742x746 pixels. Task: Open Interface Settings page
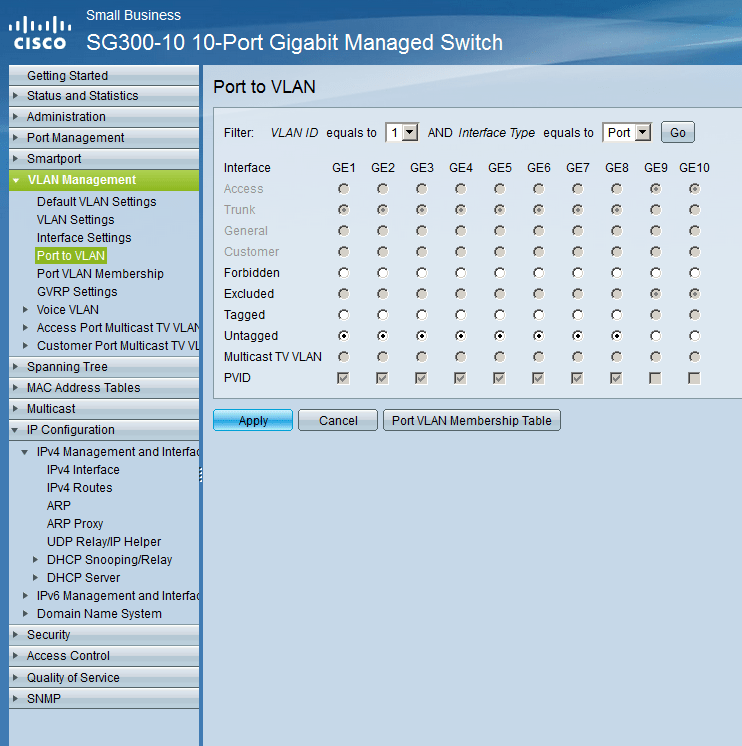[x=84, y=238]
